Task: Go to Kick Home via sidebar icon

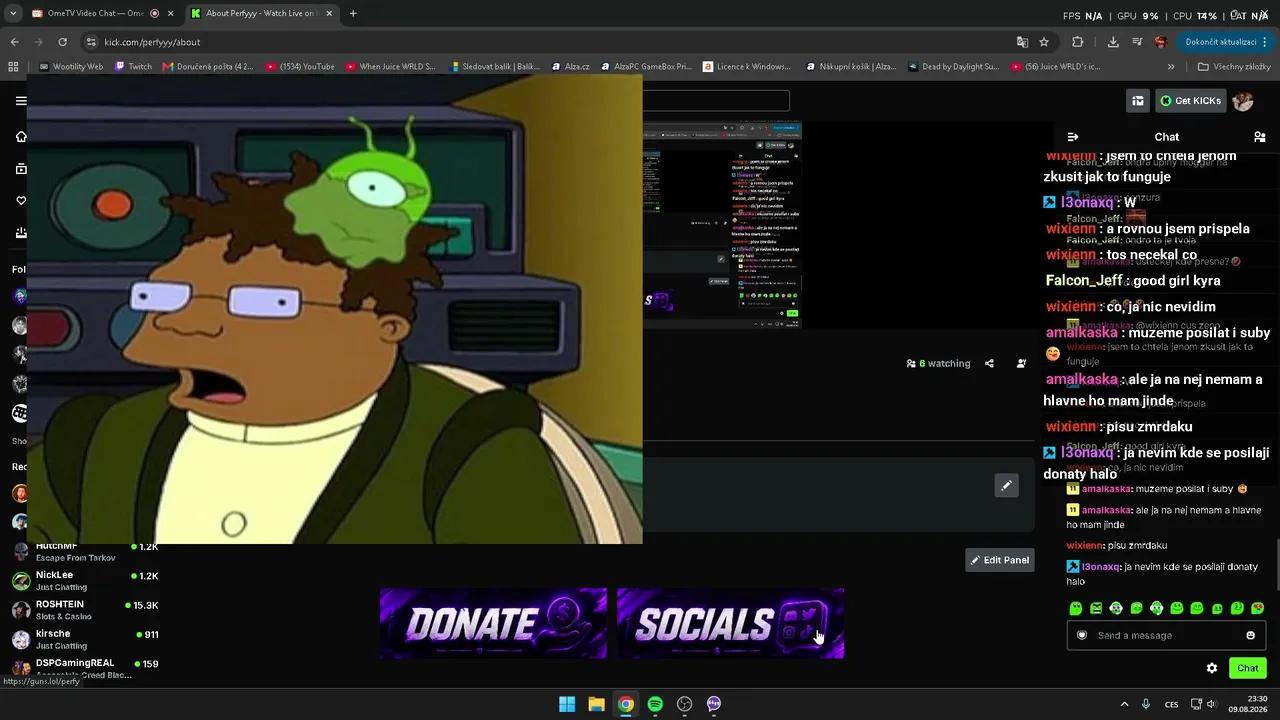Action: pos(21,137)
